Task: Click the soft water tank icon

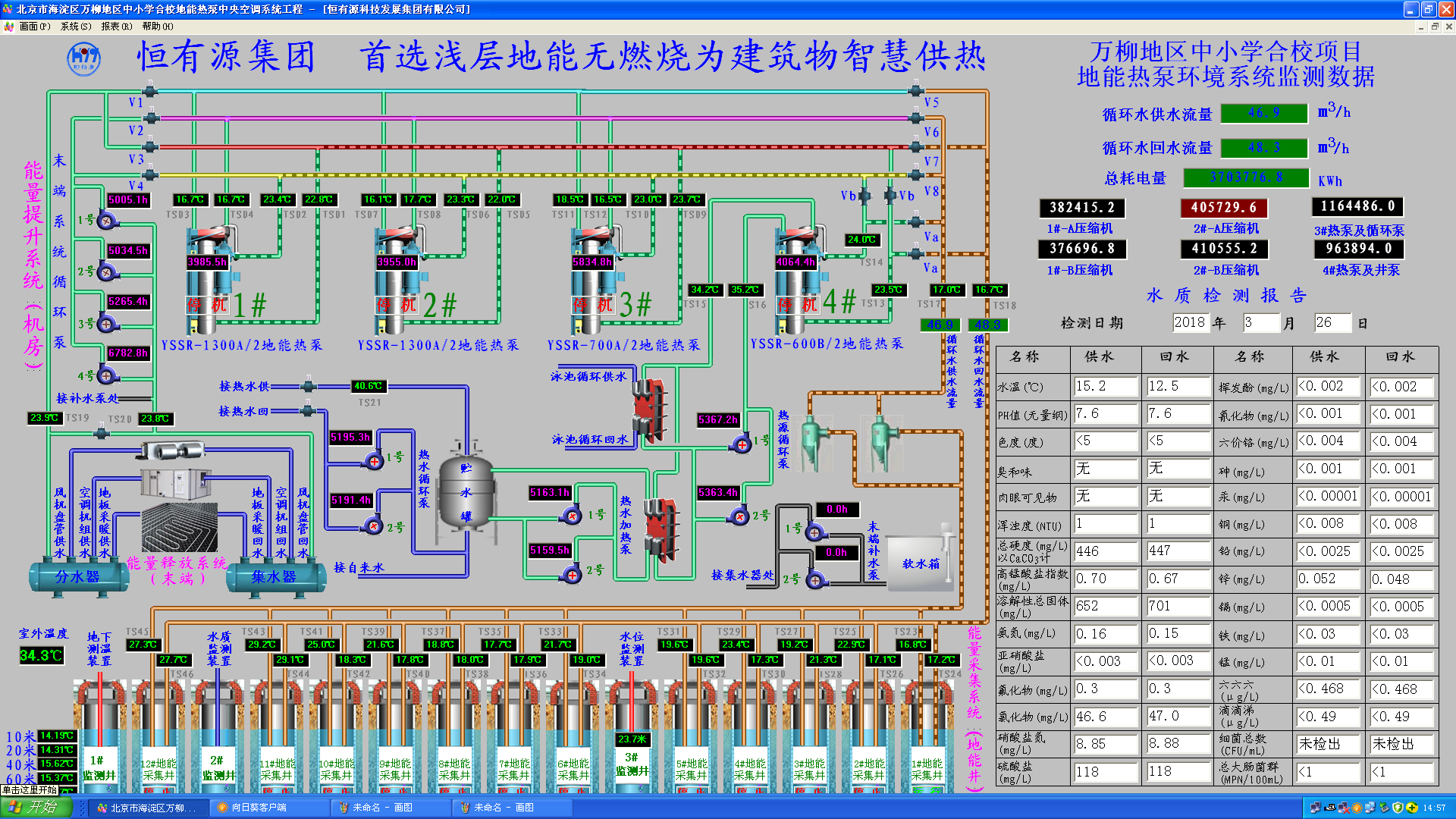Action: (x=920, y=563)
